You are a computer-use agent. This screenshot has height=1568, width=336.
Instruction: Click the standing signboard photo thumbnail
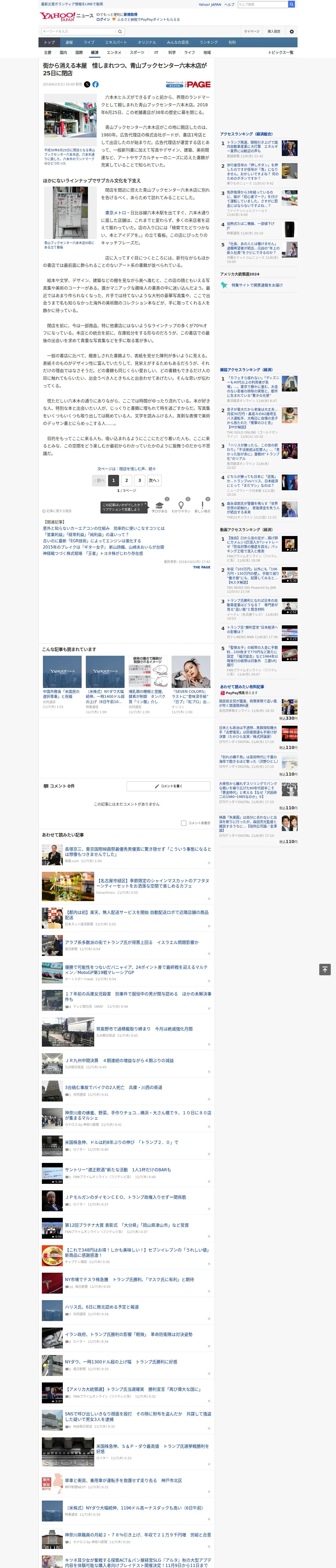pos(70,212)
